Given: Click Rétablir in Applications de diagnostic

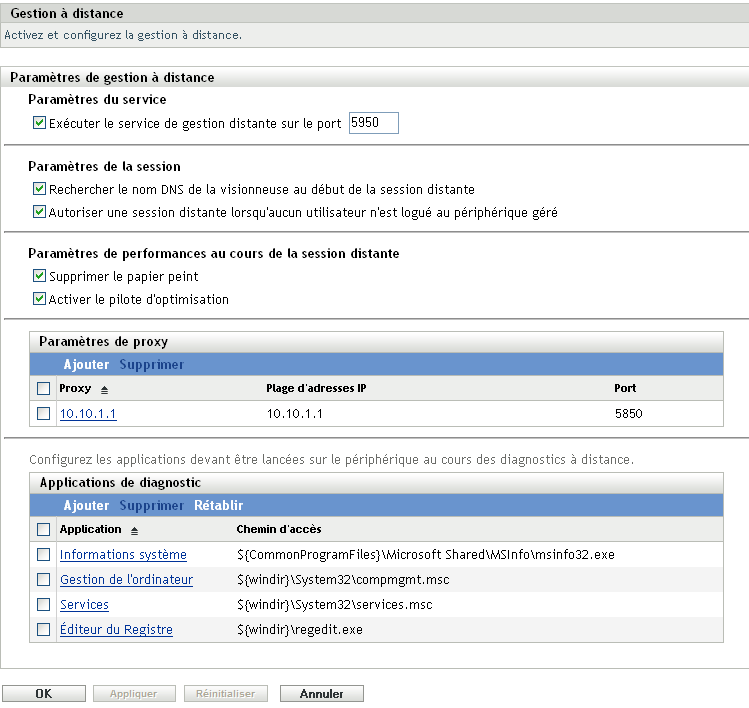Looking at the screenshot, I should [x=218, y=505].
